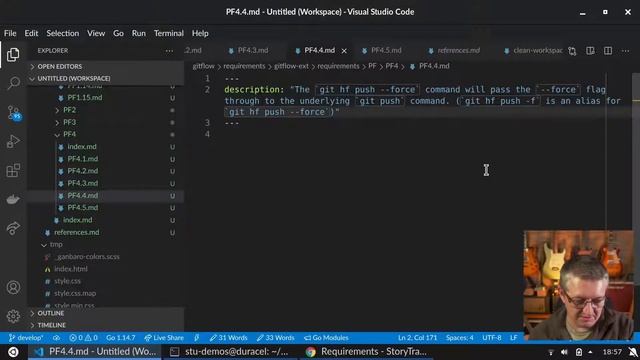This screenshot has height=360, width=640.
Task: Click the LF end of line selector
Action: 513,338
